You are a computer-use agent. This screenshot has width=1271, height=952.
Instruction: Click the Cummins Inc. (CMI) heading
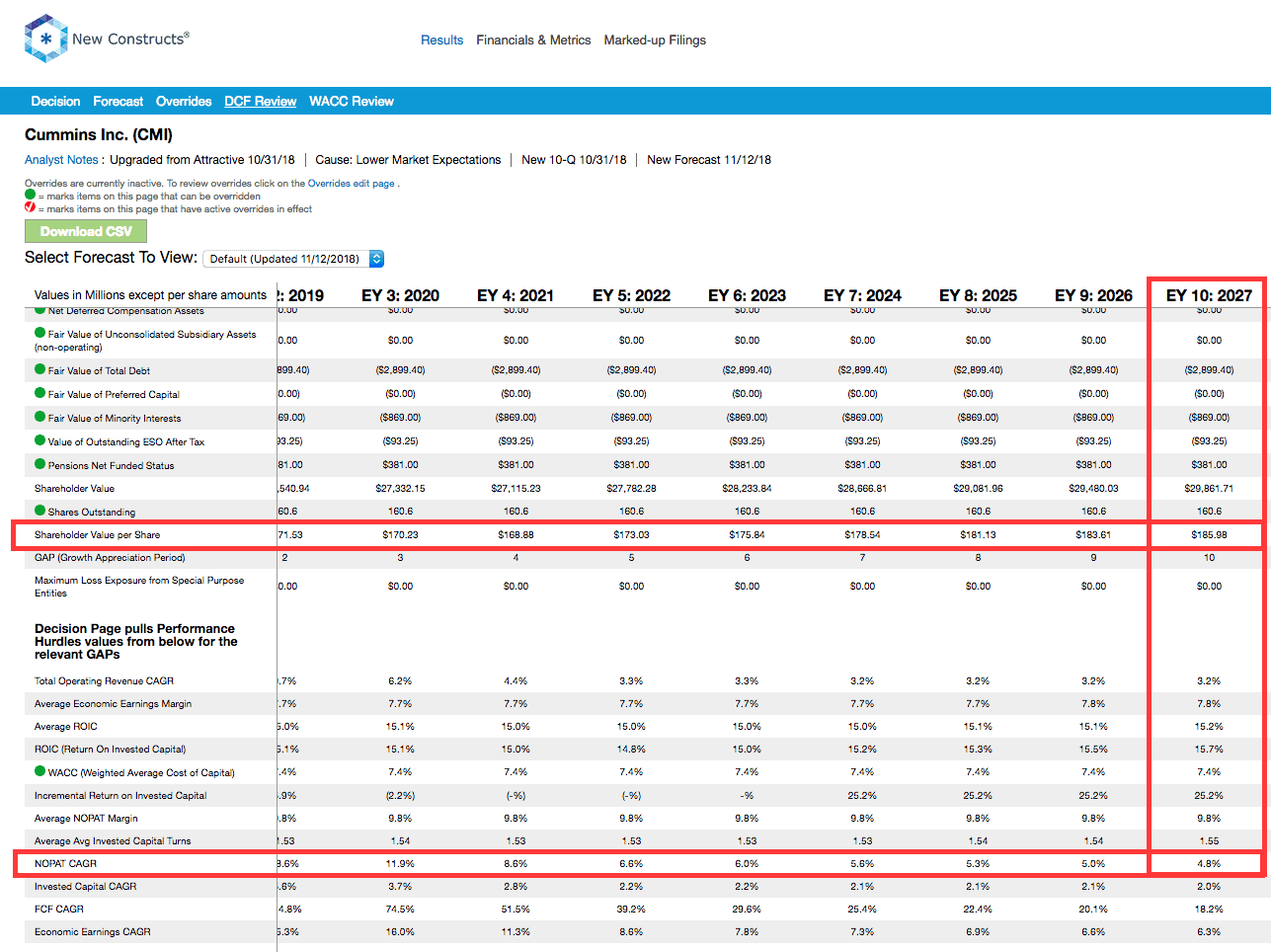(x=99, y=134)
